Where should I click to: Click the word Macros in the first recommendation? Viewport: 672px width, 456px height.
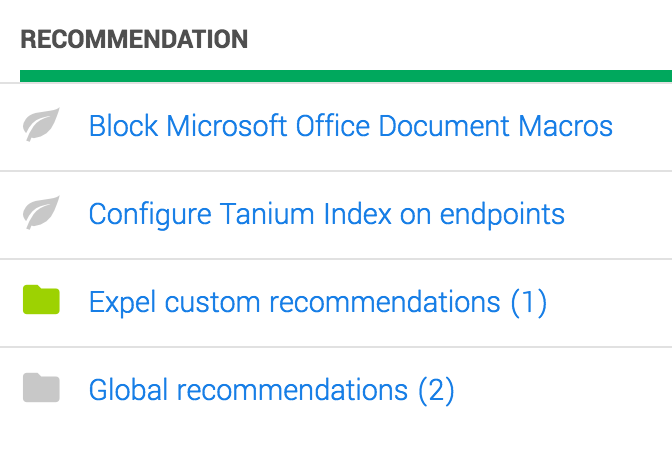[565, 126]
